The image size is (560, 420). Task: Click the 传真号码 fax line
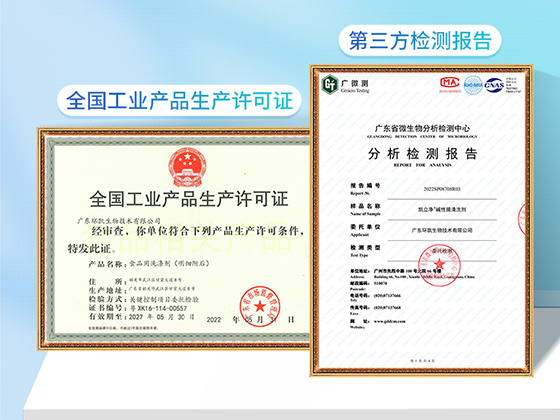[375, 307]
